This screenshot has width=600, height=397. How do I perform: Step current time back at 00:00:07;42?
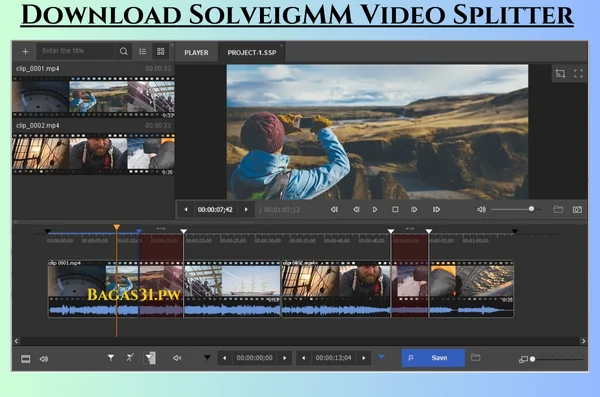pos(186,209)
